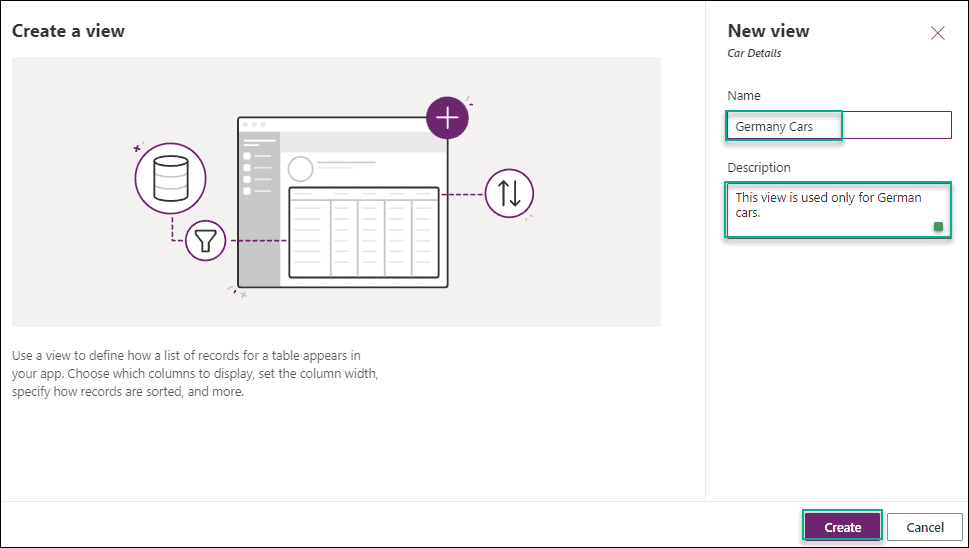The height and width of the screenshot is (548, 969).
Task: Cancel the new view dialog
Action: (925, 527)
